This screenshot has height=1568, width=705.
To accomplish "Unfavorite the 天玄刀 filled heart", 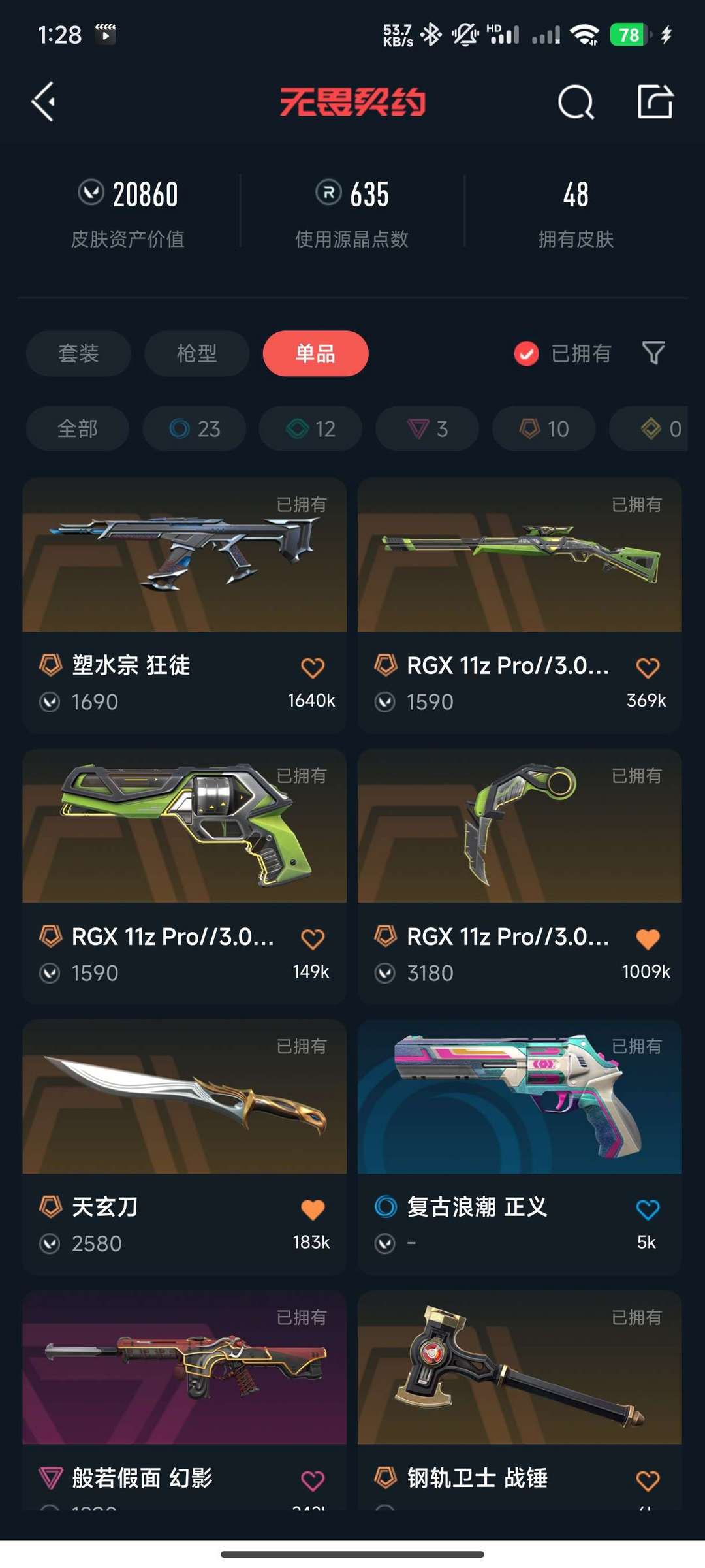I will (313, 1209).
